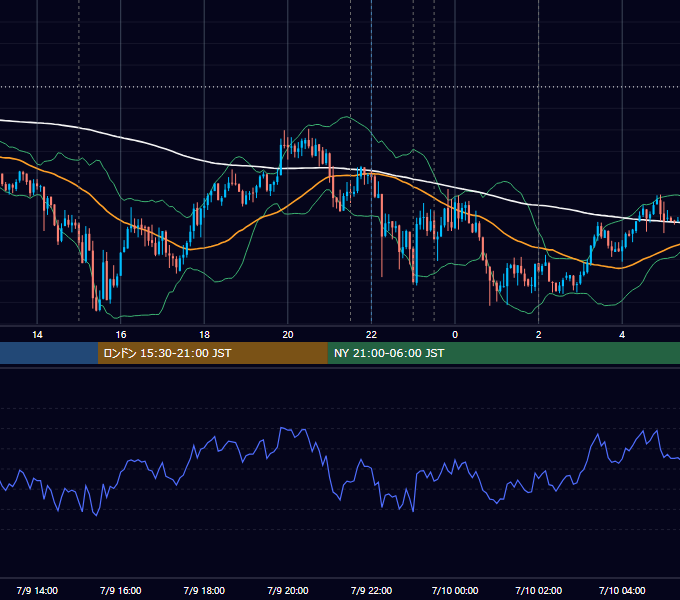Image resolution: width=680 pixels, height=600 pixels.
Task: Click the '16' hour label on the price chart axis
Action: 121,335
